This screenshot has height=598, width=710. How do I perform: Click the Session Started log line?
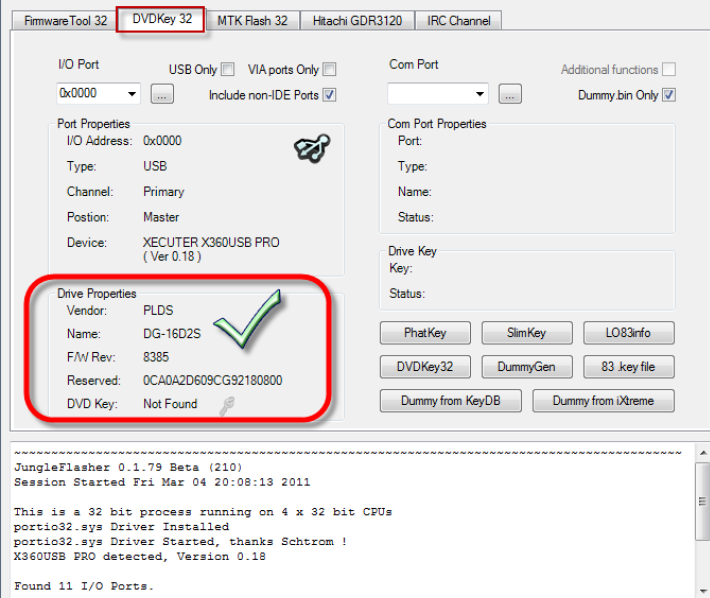[x=162, y=482]
